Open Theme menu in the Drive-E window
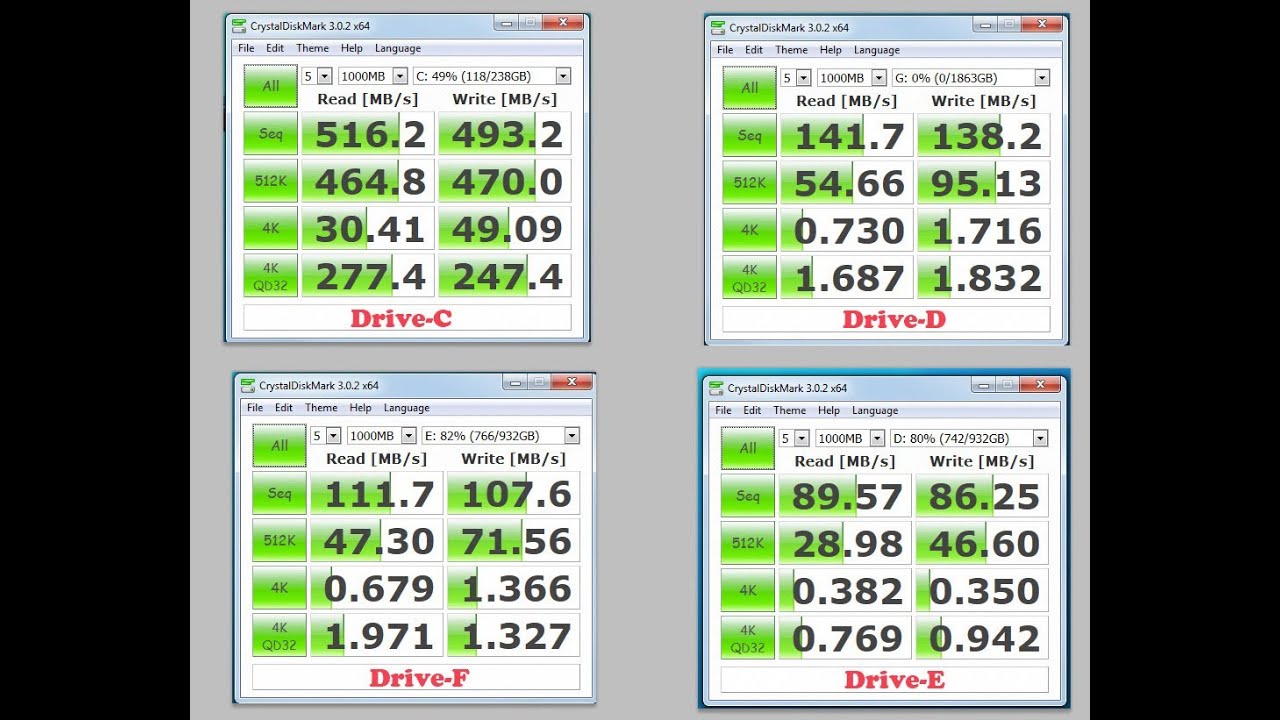Image resolution: width=1280 pixels, height=720 pixels. [x=789, y=410]
